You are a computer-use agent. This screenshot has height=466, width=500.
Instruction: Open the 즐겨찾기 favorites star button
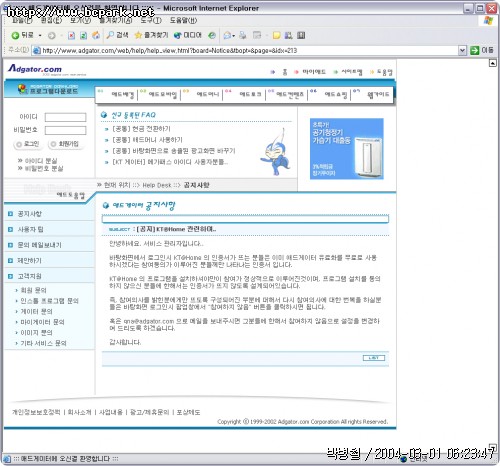(x=151, y=35)
